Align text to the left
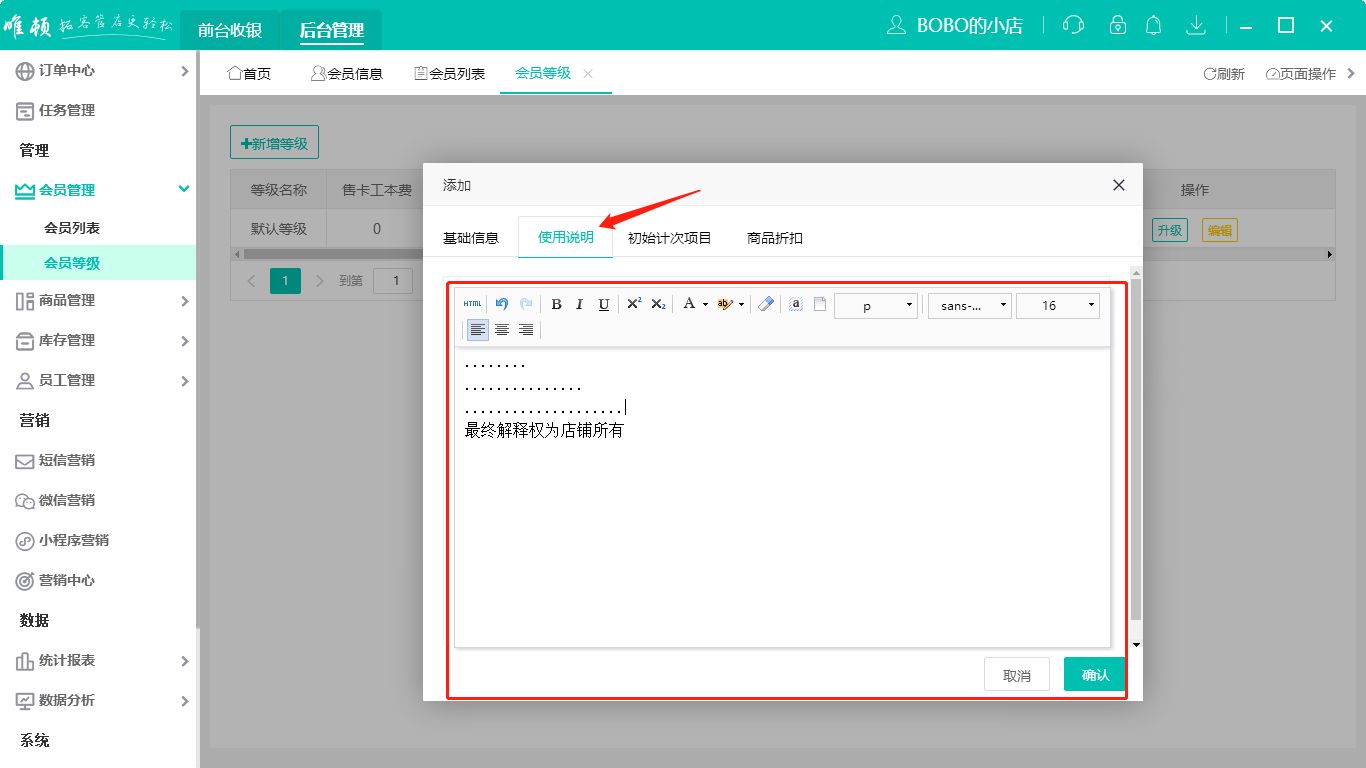Screen dimensions: 1366x768 (x=478, y=329)
